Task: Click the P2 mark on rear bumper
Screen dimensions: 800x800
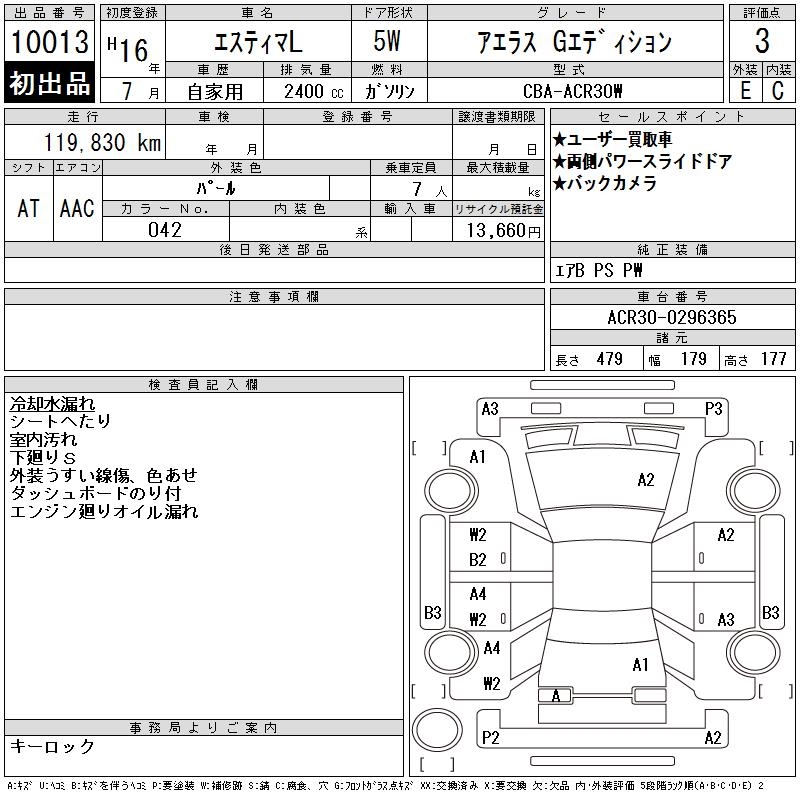Action: pos(490,737)
